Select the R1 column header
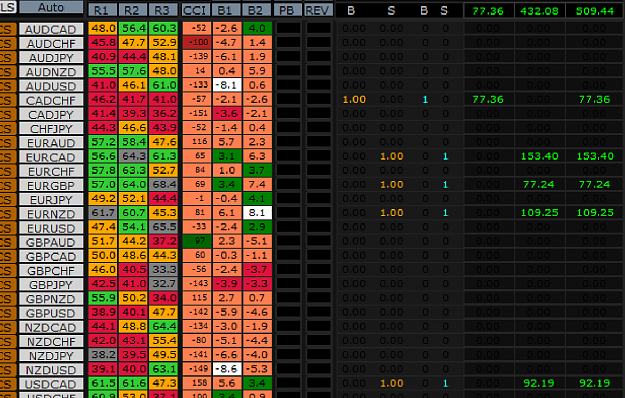The image size is (625, 398). click(x=103, y=10)
